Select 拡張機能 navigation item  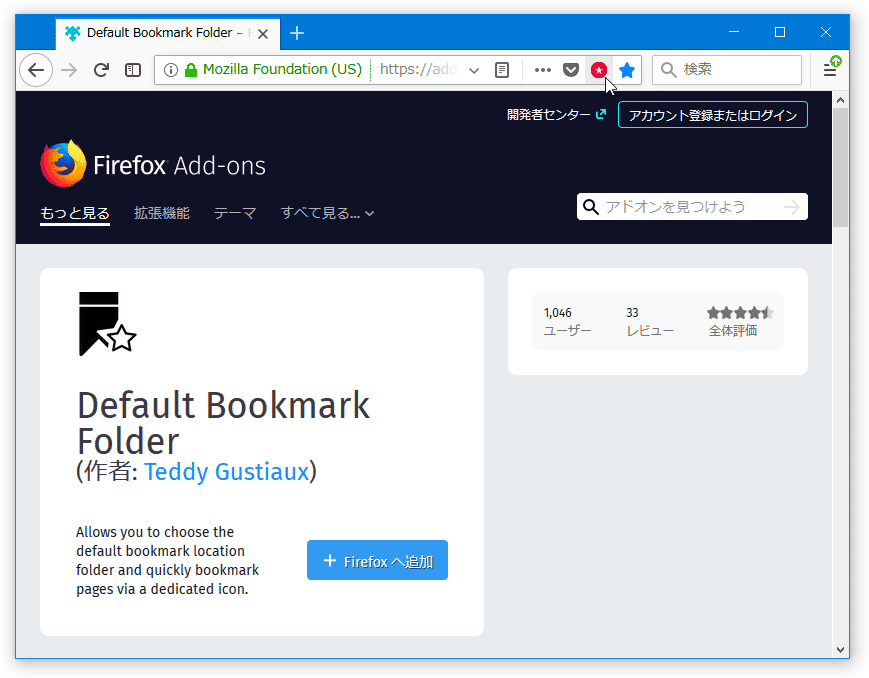pos(162,213)
